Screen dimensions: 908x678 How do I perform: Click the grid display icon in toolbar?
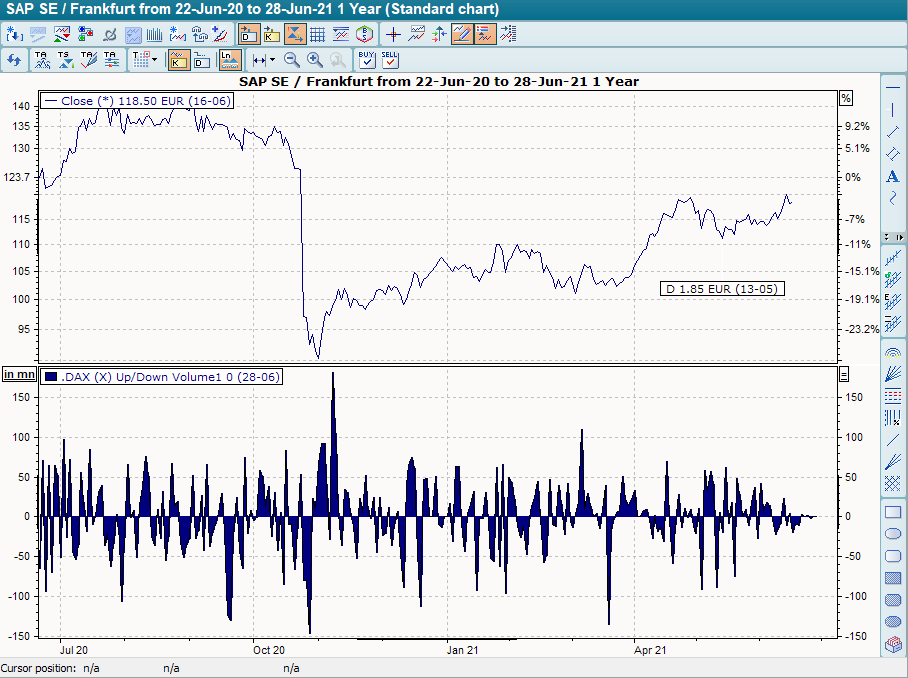pos(317,34)
